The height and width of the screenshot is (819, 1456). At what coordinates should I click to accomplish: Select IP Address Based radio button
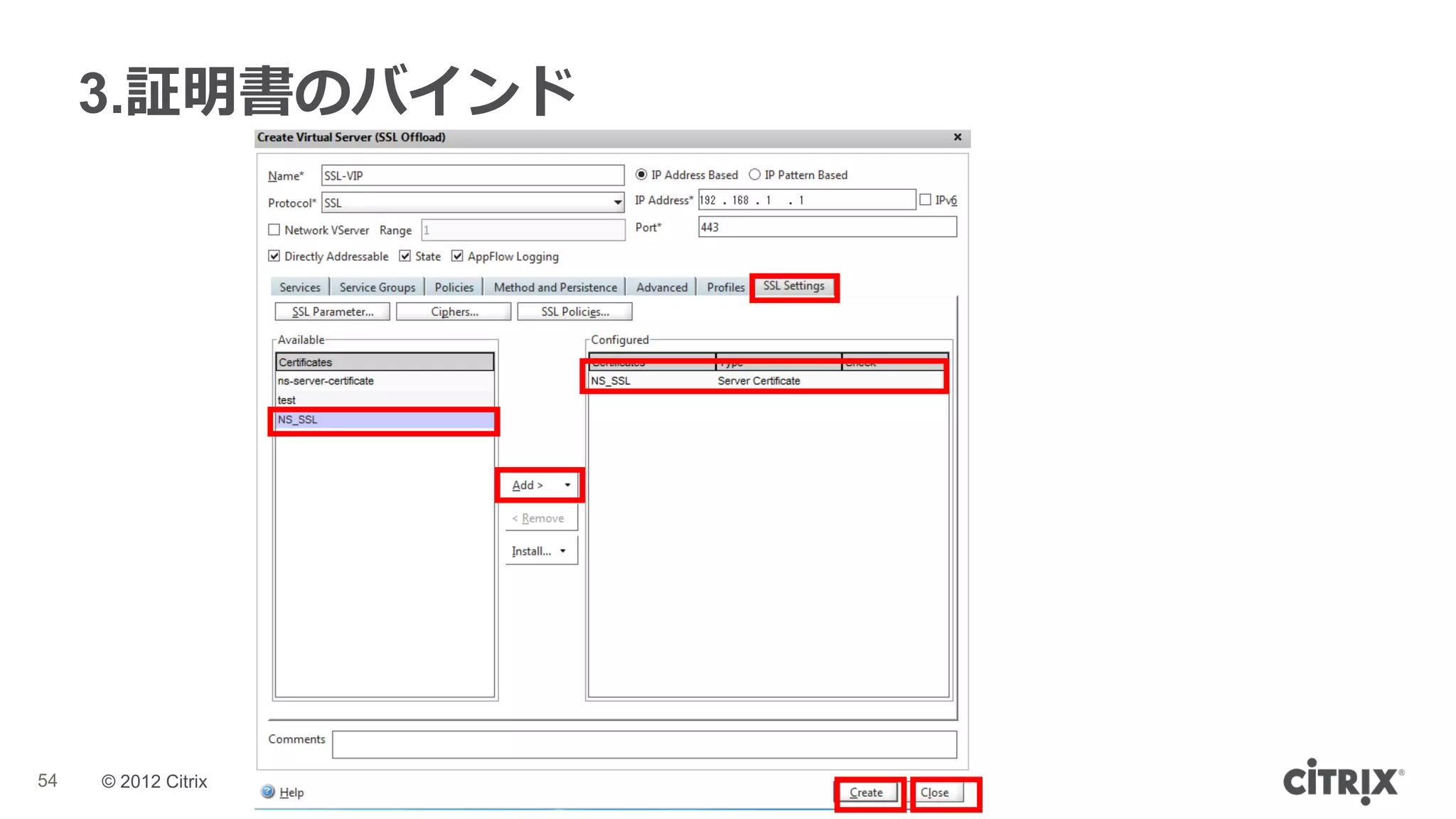(641, 174)
